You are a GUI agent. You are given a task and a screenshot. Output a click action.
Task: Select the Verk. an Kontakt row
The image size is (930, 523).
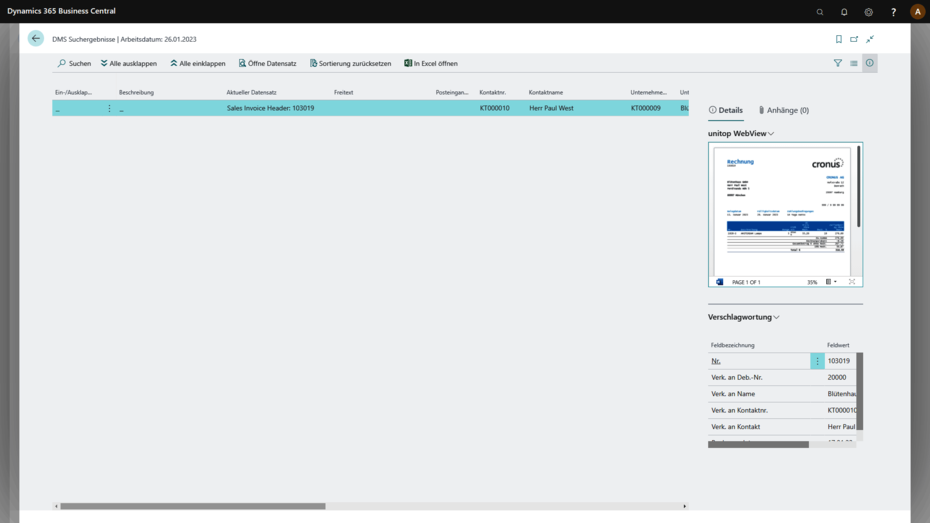[x=782, y=427]
